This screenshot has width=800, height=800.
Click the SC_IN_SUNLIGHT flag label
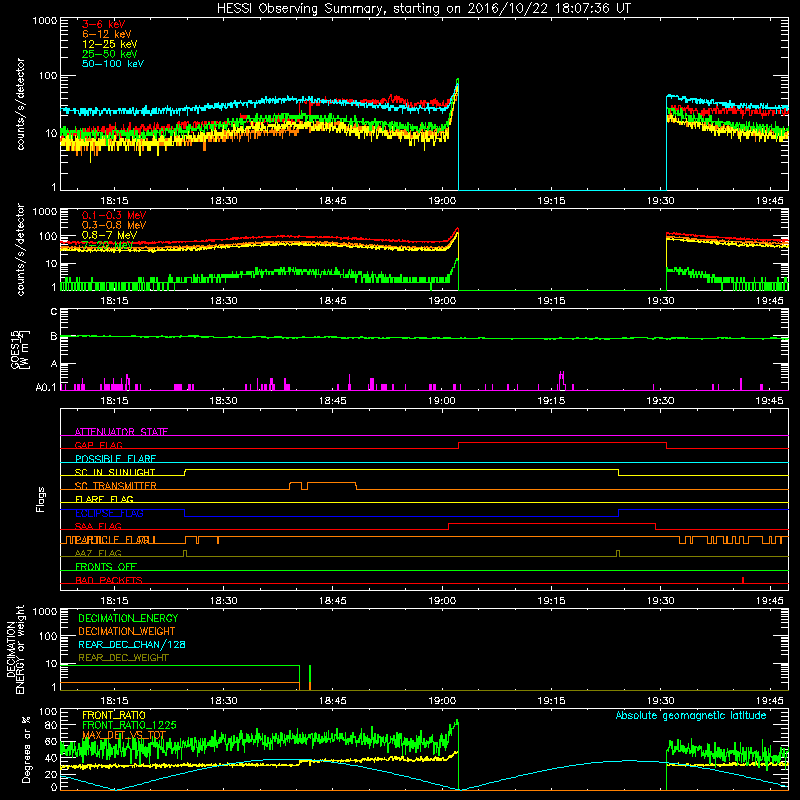pos(115,472)
